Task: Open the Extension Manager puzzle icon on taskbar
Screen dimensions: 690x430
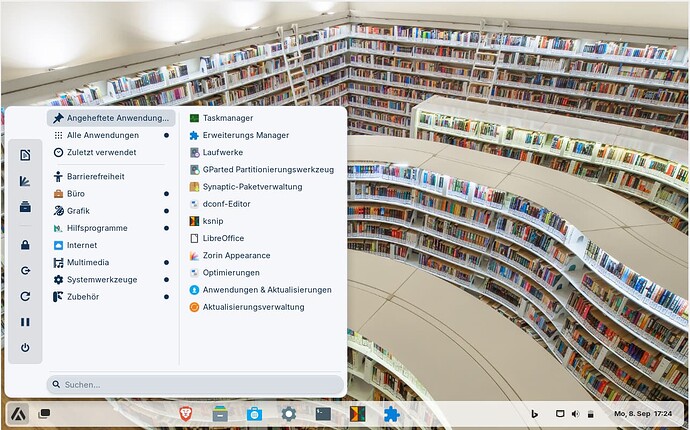Action: tap(392, 414)
